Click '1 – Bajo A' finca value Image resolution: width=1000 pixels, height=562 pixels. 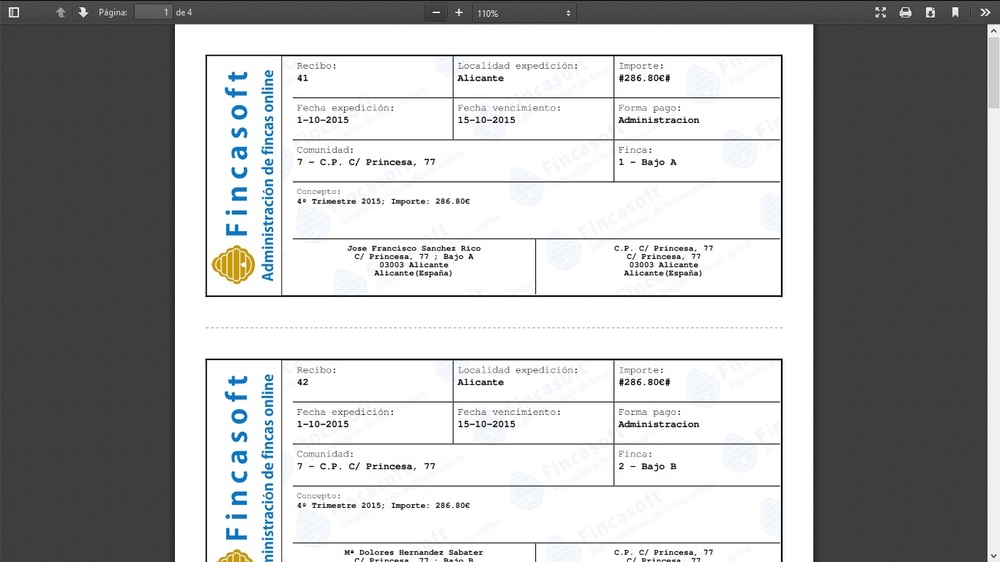(x=647, y=162)
